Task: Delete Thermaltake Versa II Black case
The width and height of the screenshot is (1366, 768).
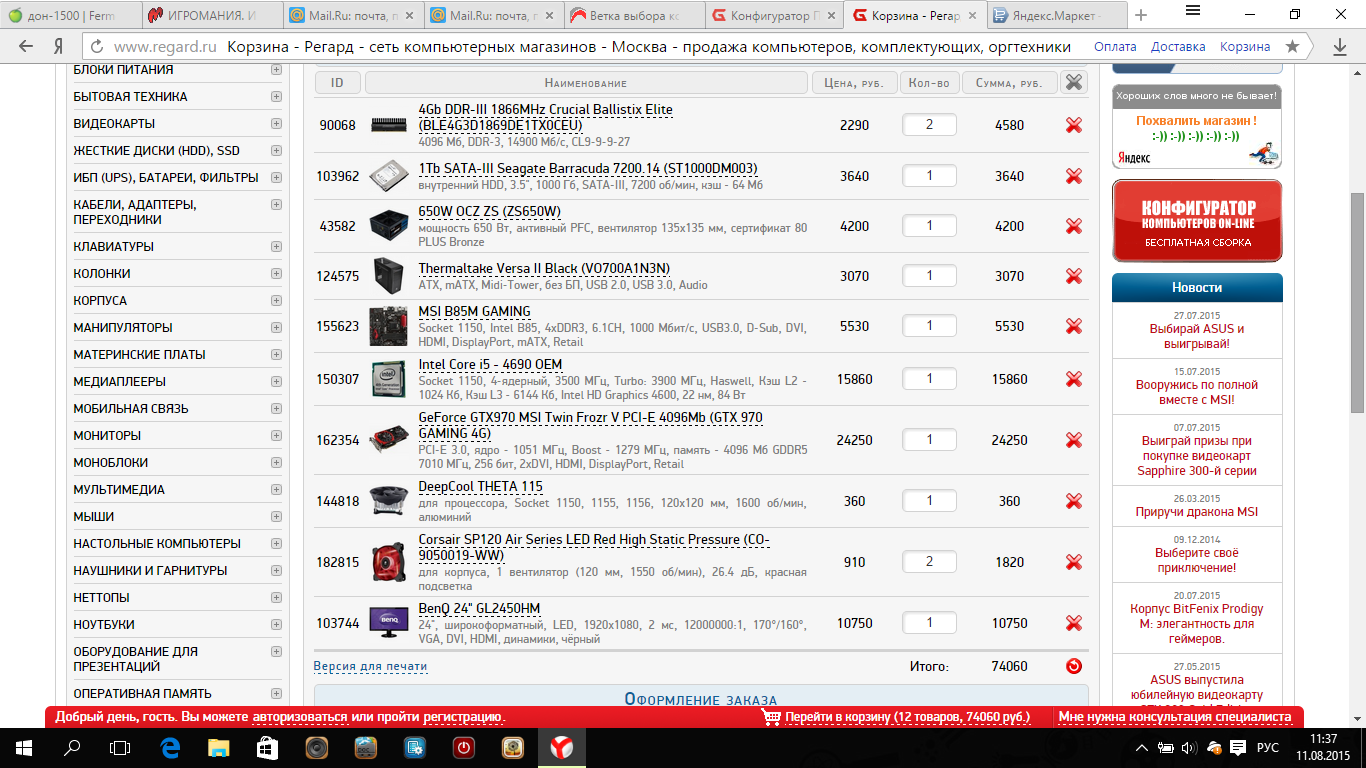Action: coord(1074,276)
